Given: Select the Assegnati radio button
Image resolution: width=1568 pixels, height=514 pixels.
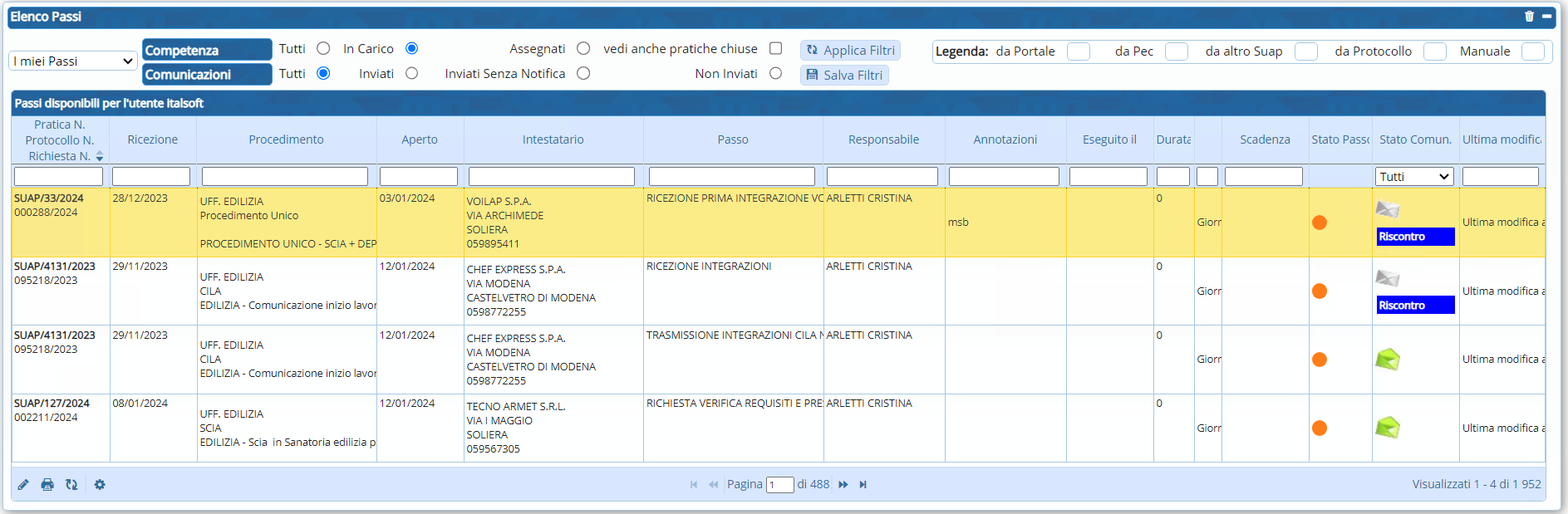Looking at the screenshot, I should (x=583, y=49).
